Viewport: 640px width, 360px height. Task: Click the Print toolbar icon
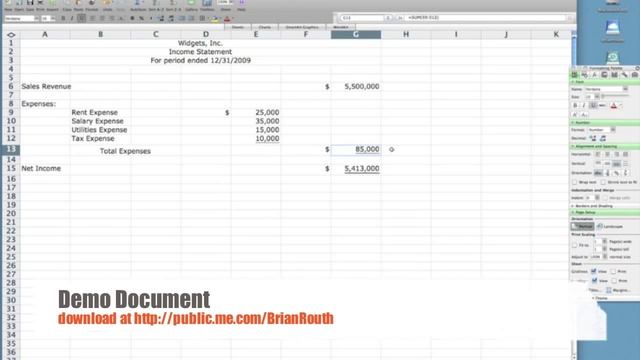coord(40,4)
